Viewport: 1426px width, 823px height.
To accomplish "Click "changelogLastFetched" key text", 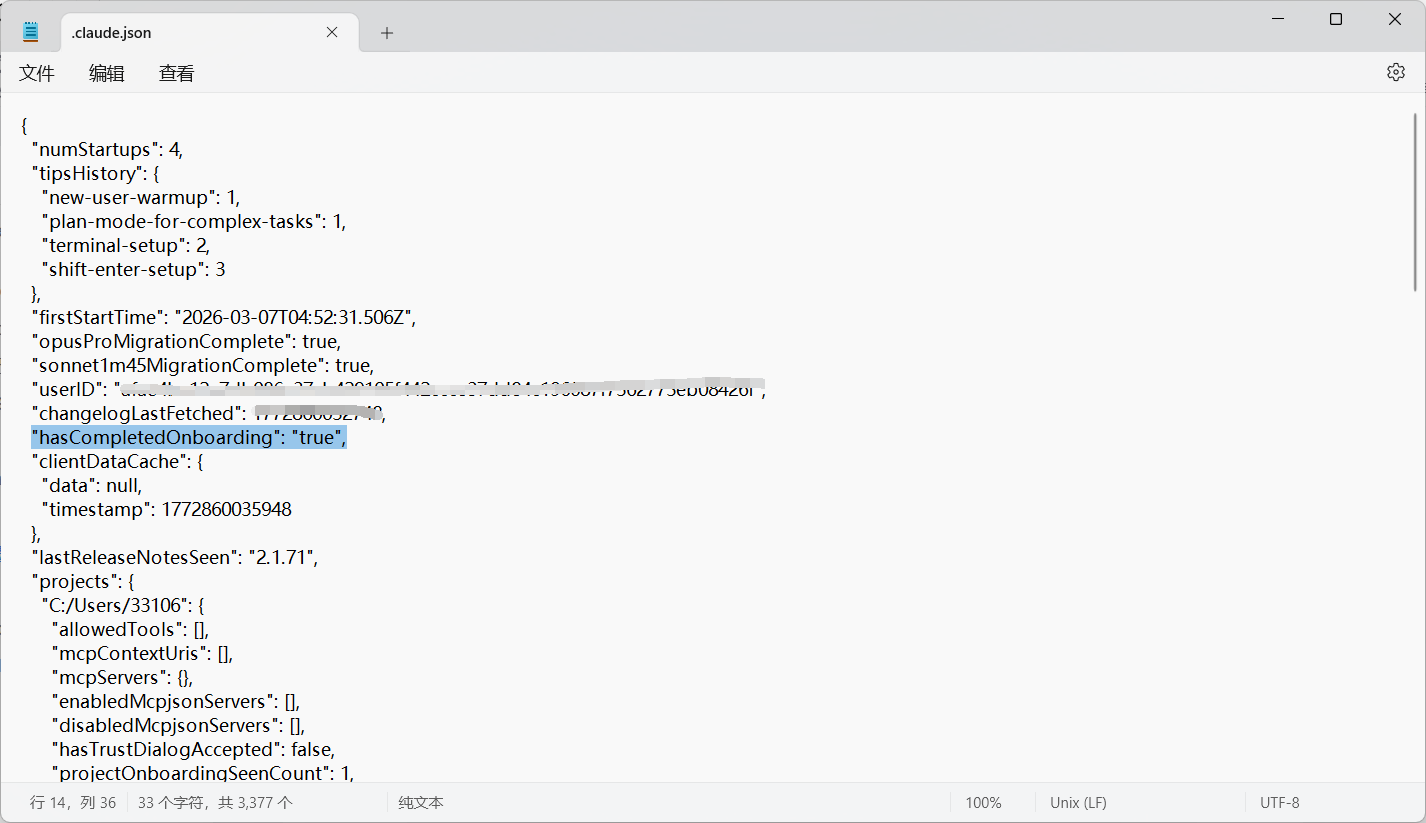I will pyautogui.click(x=138, y=413).
